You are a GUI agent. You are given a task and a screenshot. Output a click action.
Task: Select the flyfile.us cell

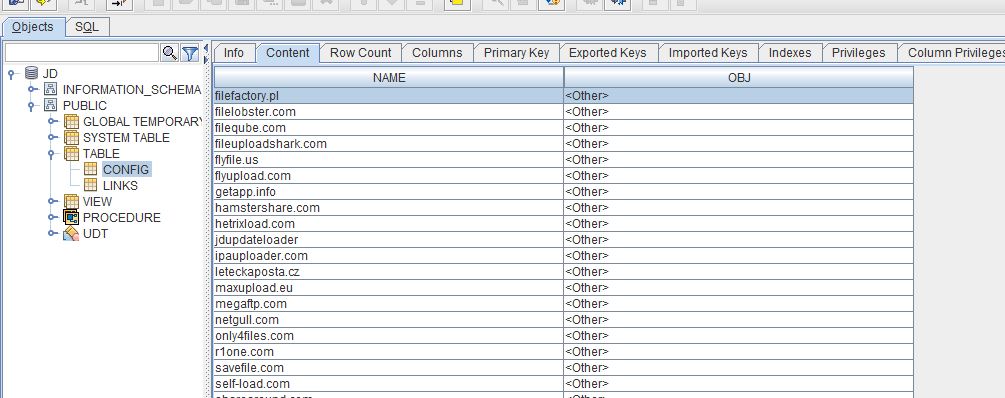pos(389,160)
